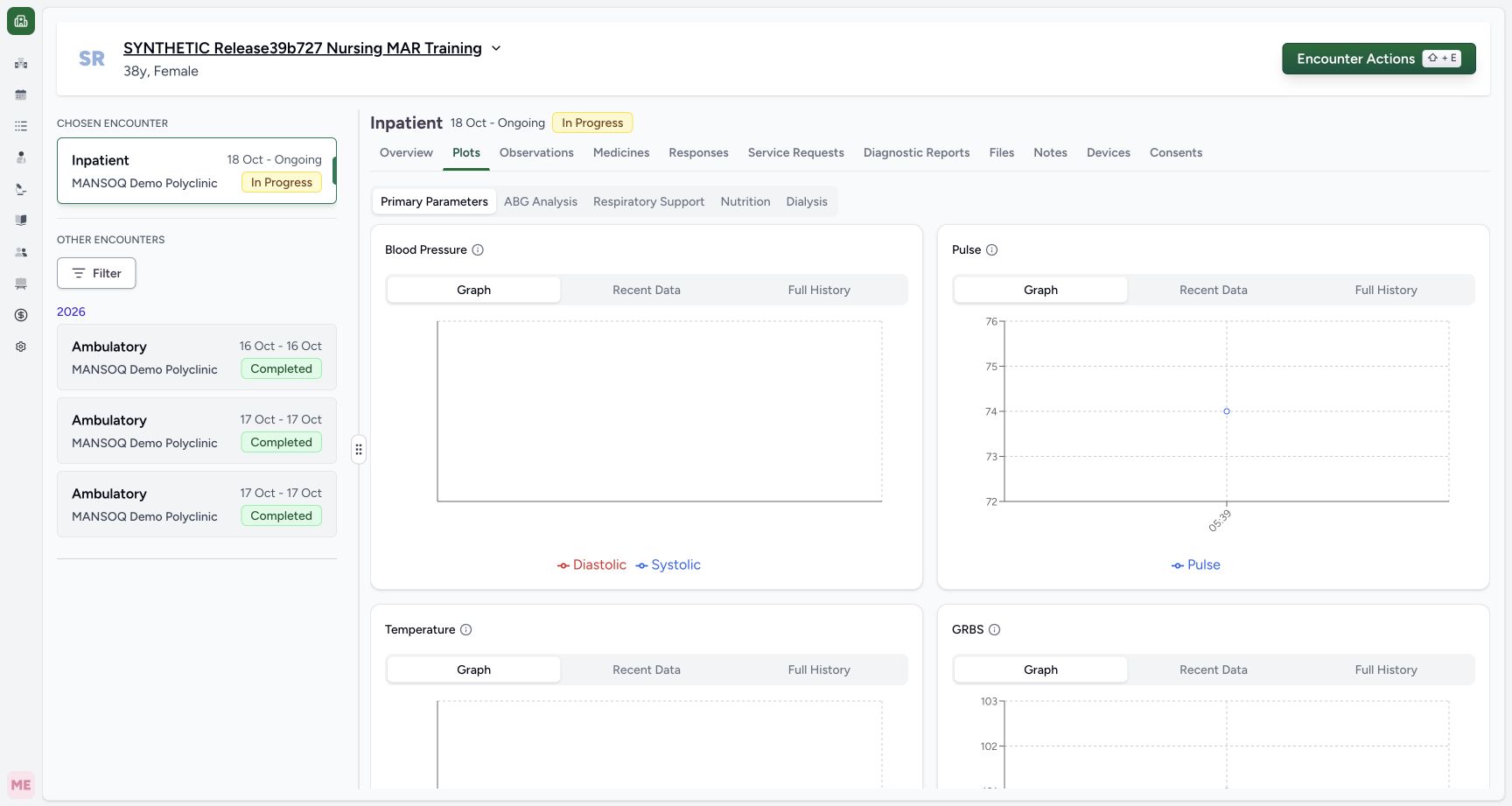This screenshot has width=1512, height=806.
Task: Open the patient name link
Action: (303, 48)
